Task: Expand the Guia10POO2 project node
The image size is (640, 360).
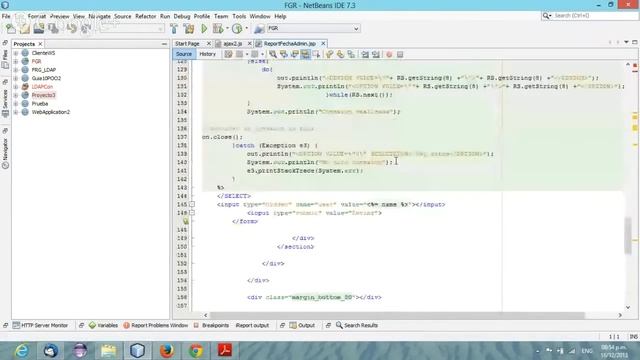Action: click(16, 78)
